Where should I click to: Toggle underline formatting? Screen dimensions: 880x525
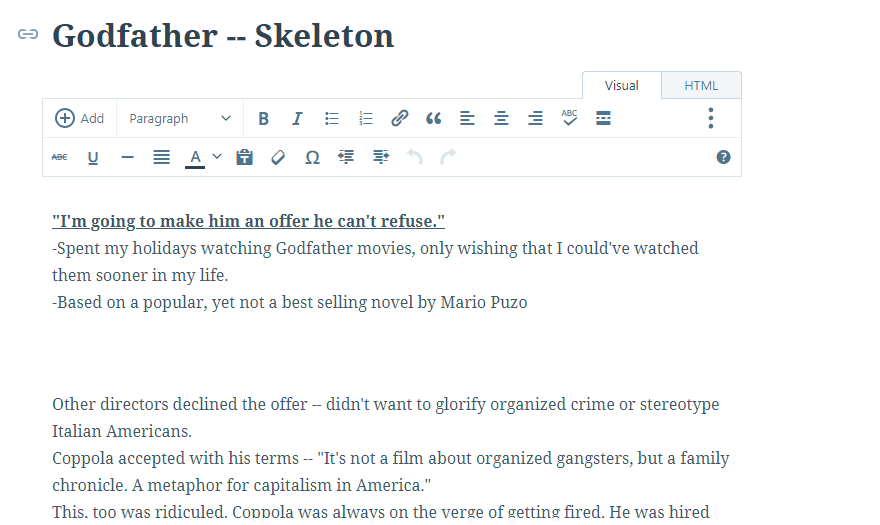93,157
